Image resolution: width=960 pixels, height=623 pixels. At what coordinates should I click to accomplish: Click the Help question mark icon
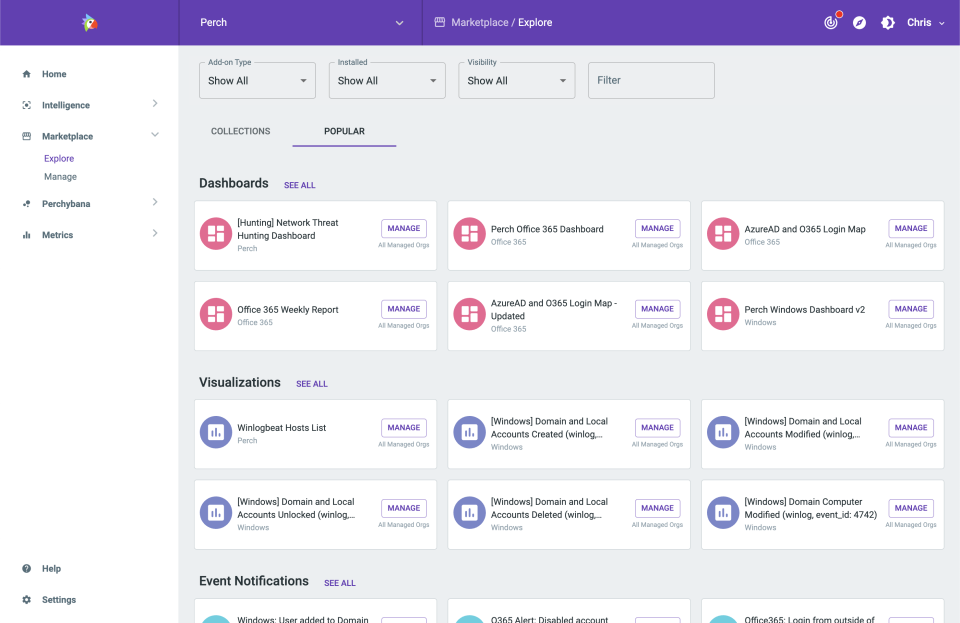[x=26, y=569]
